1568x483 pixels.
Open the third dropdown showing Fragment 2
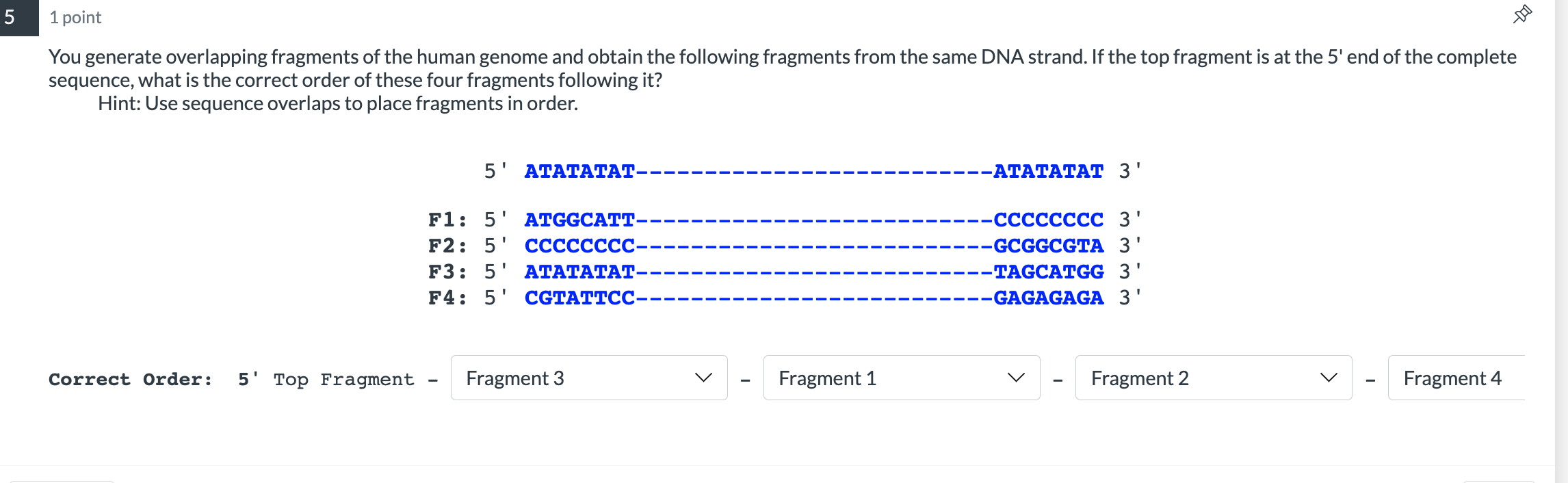coord(1214,378)
